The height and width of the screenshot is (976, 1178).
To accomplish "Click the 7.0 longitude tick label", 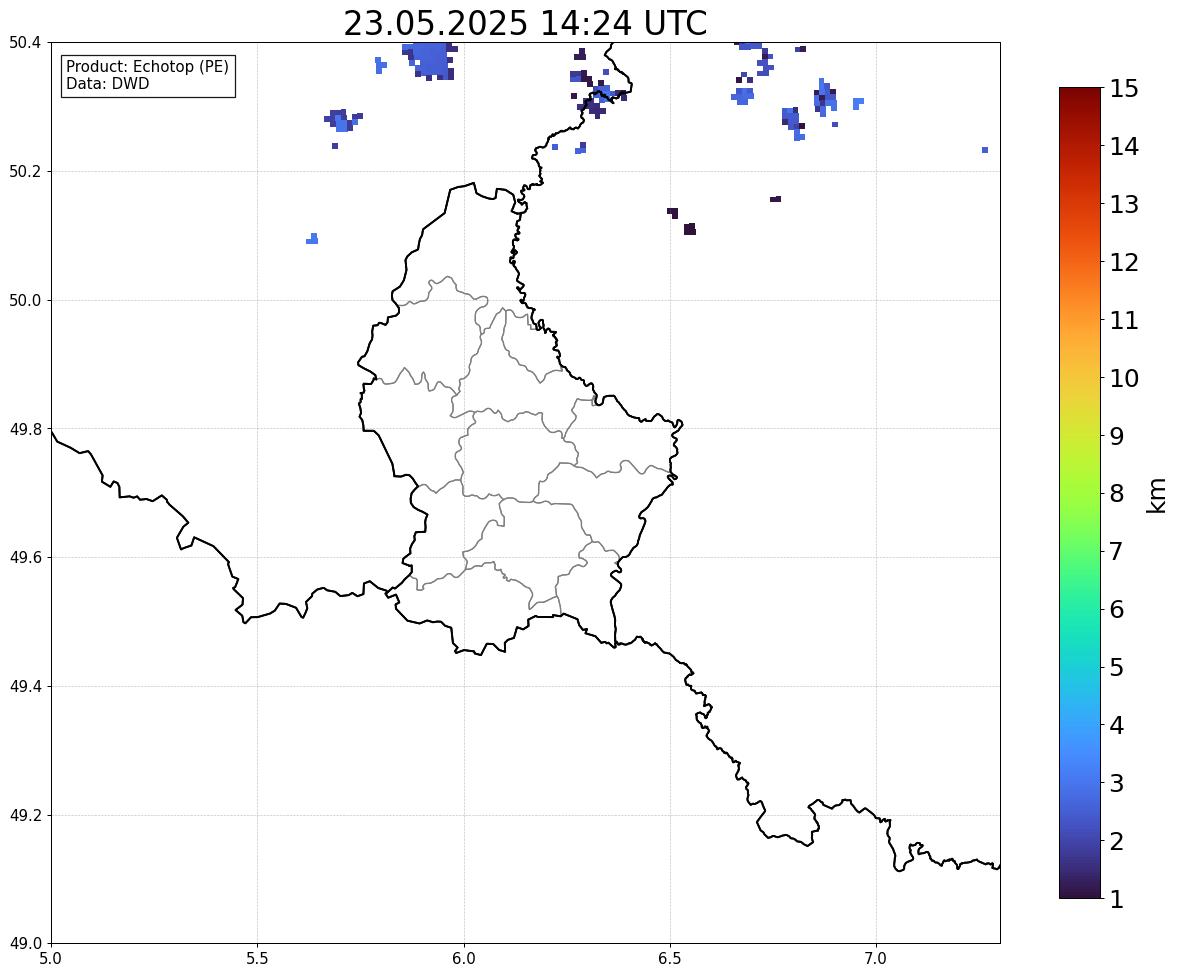I will [x=877, y=959].
